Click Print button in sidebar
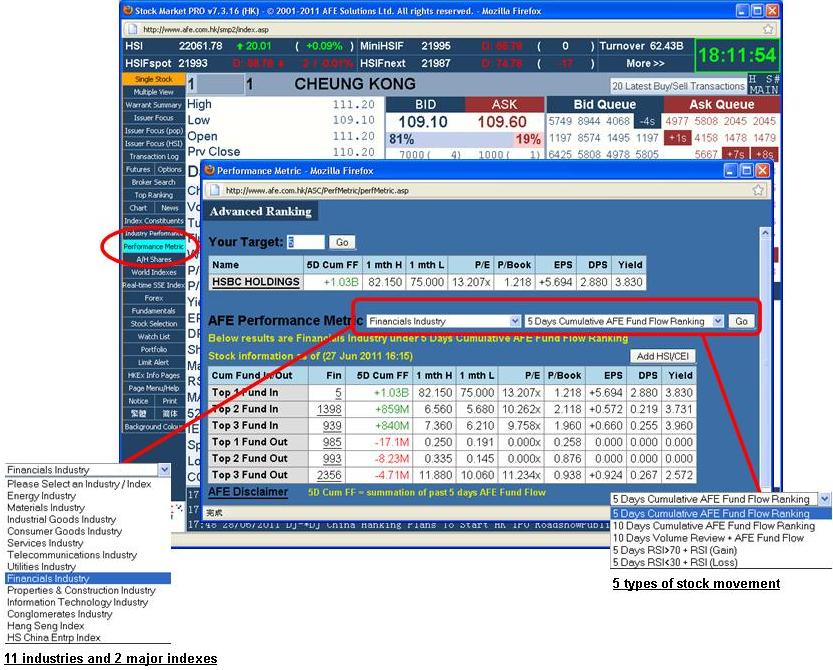Viewport: 833px width, 670px height. pos(169,401)
